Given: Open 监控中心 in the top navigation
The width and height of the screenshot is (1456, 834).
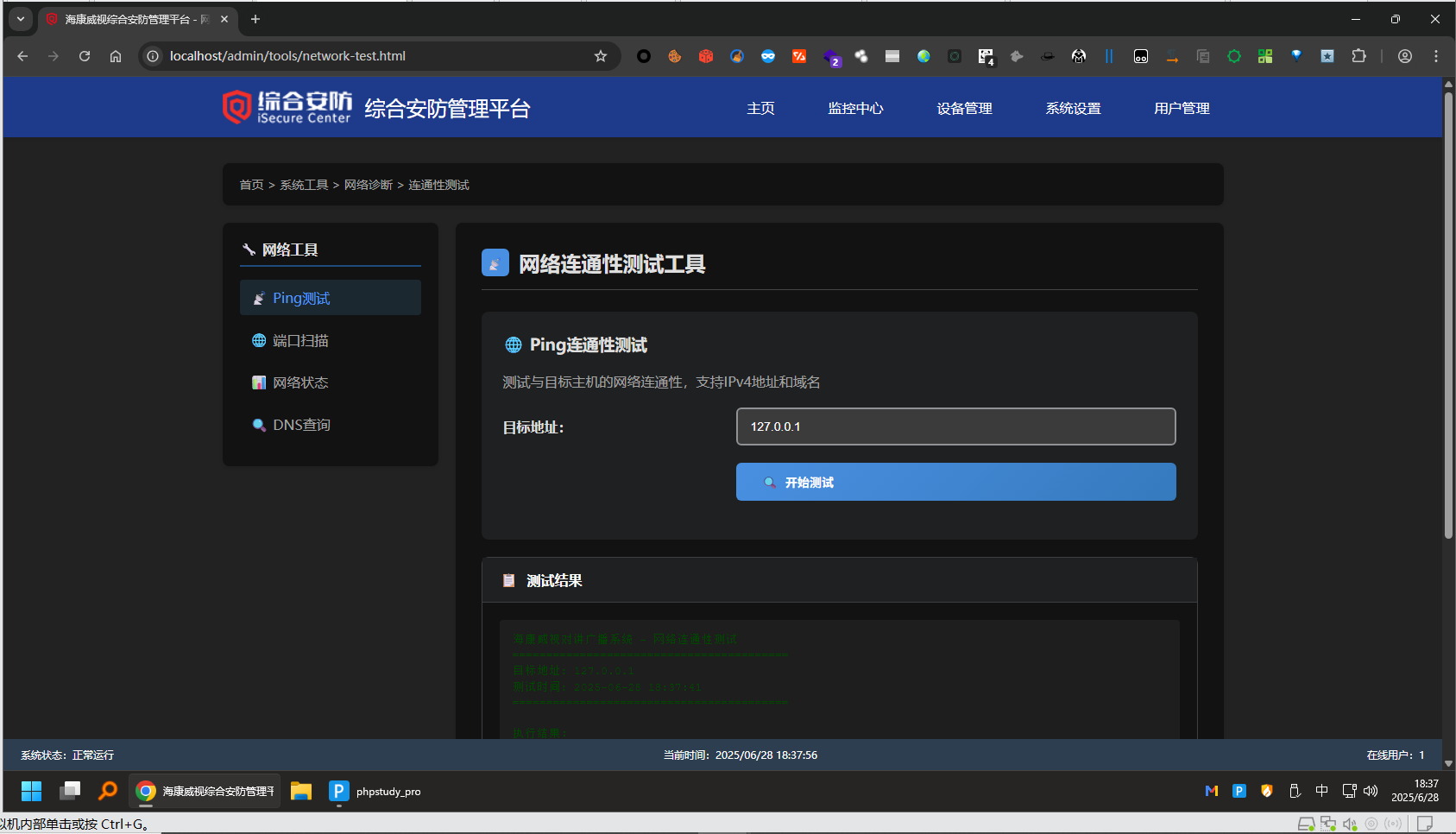Looking at the screenshot, I should (855, 109).
